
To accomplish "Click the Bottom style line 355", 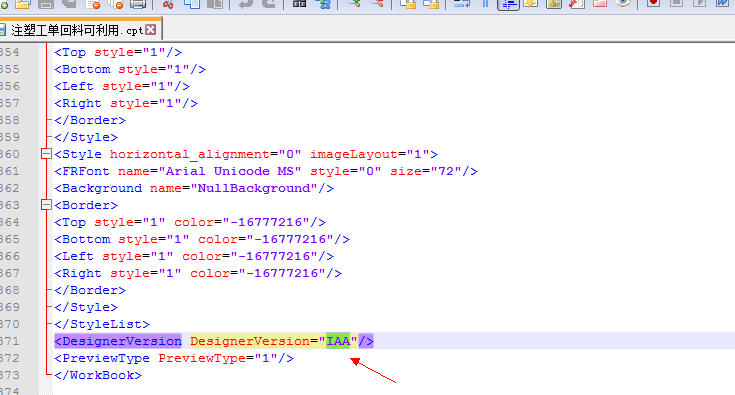I will [130, 69].
